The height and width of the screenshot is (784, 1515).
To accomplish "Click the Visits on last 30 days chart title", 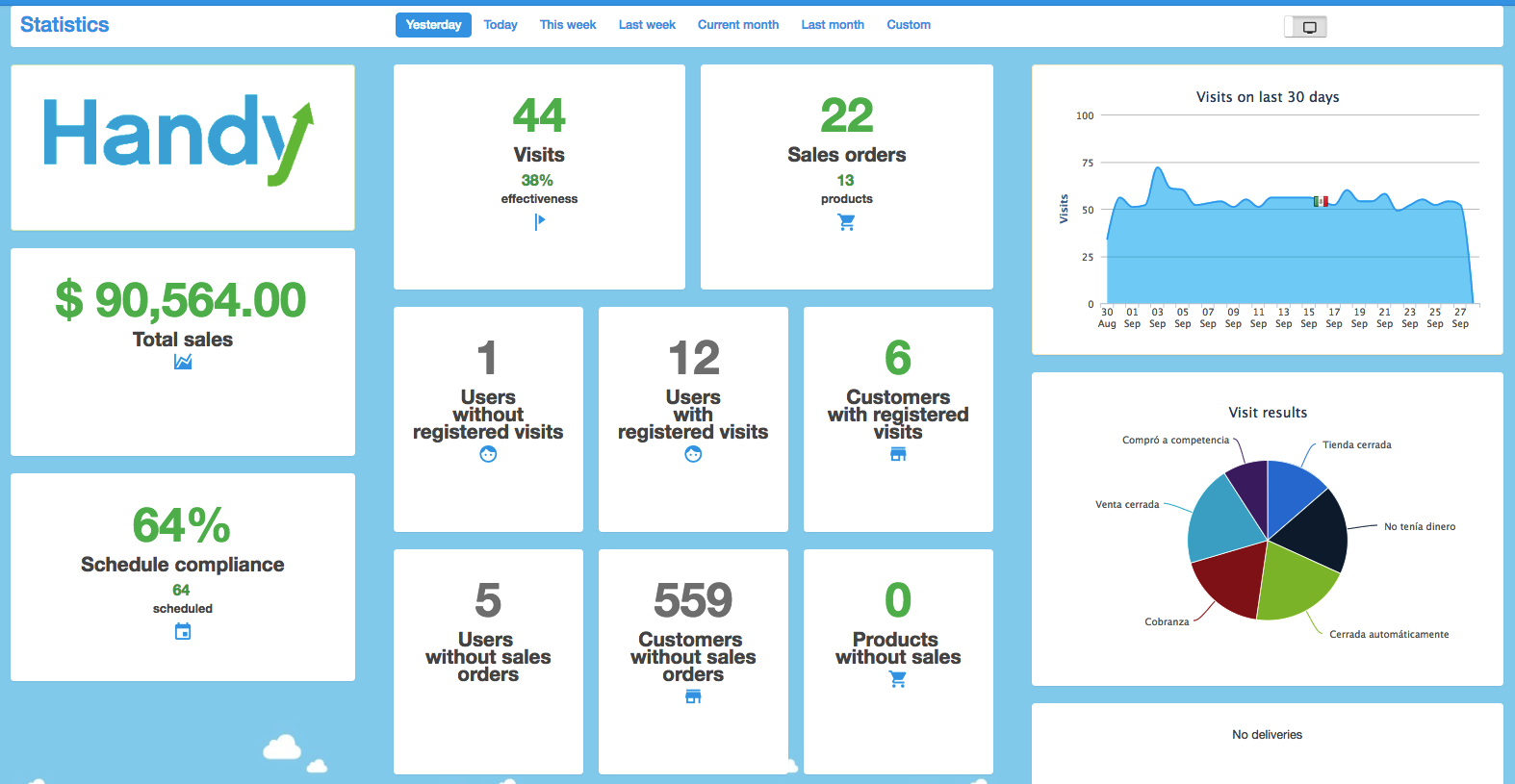I will (x=1268, y=97).
